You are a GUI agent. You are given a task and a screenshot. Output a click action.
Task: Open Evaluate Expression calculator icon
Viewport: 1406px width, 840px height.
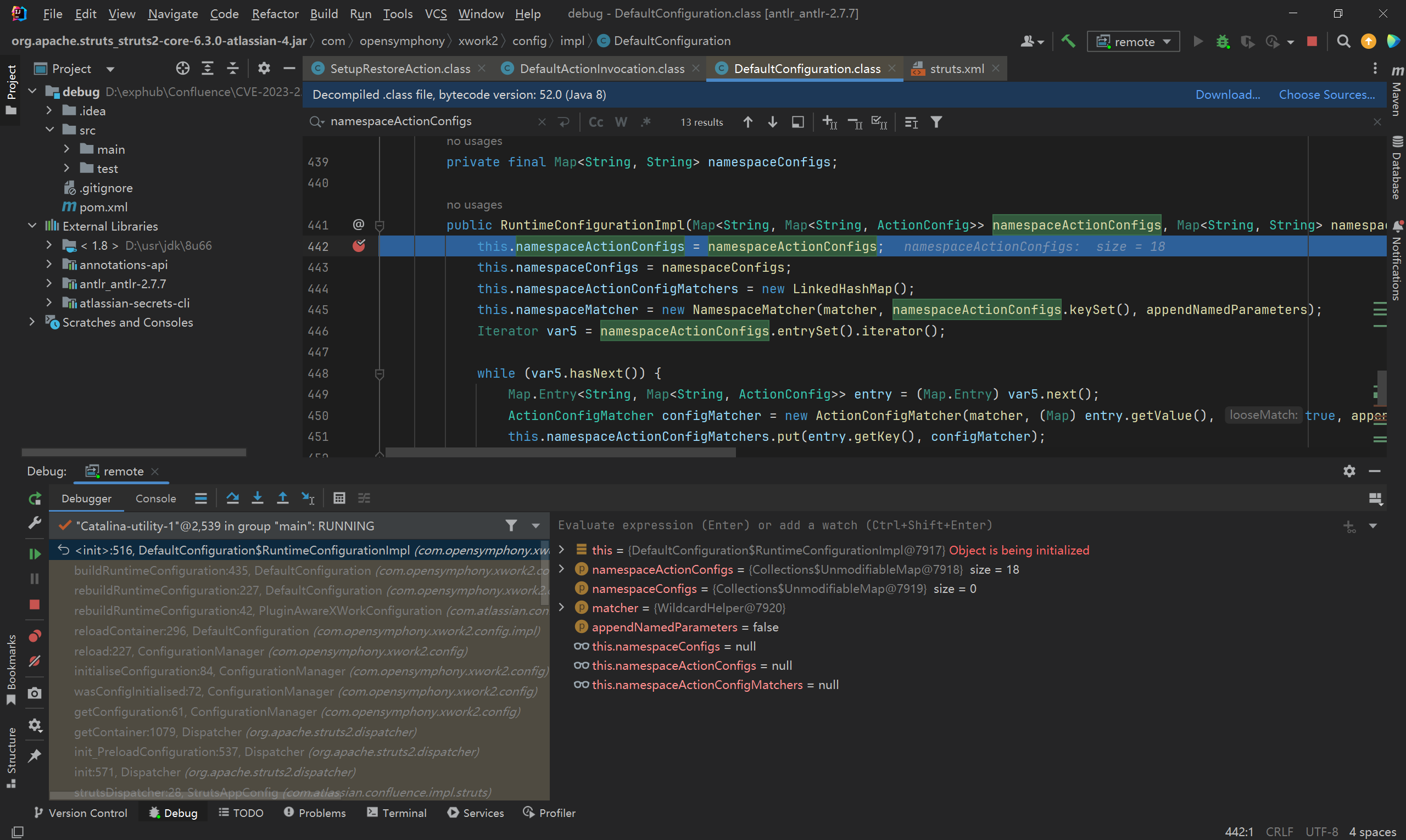[339, 498]
